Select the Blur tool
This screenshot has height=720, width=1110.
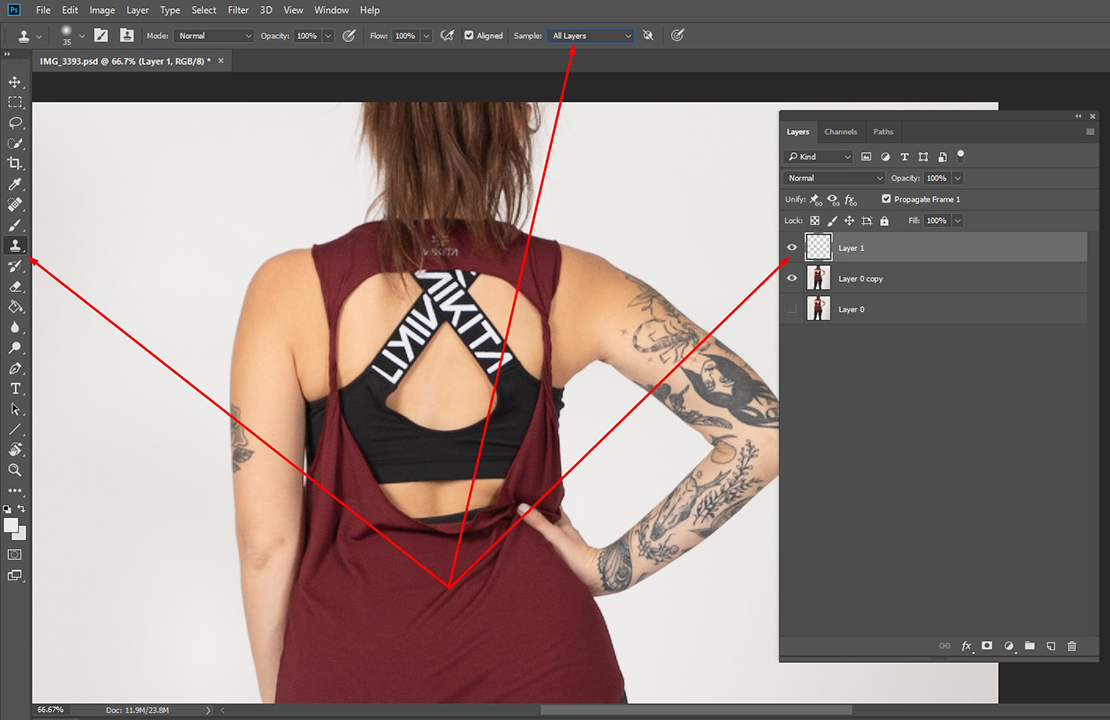click(x=15, y=328)
